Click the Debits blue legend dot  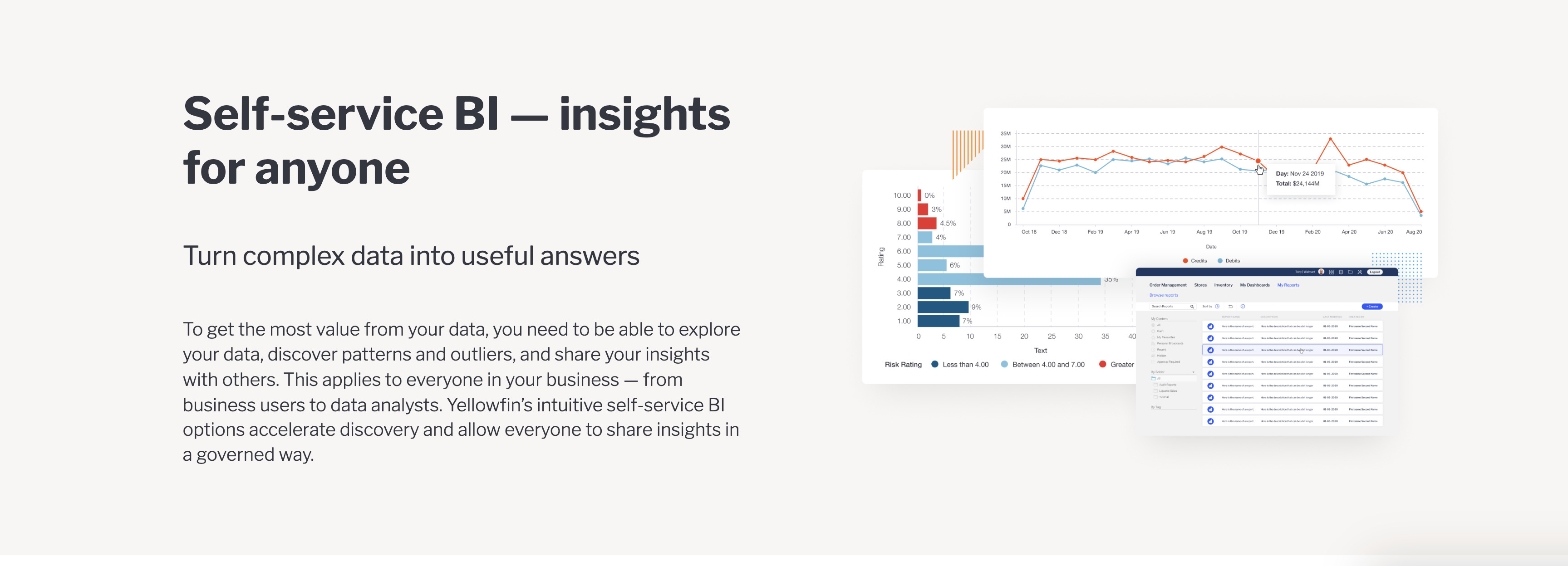tap(1220, 260)
